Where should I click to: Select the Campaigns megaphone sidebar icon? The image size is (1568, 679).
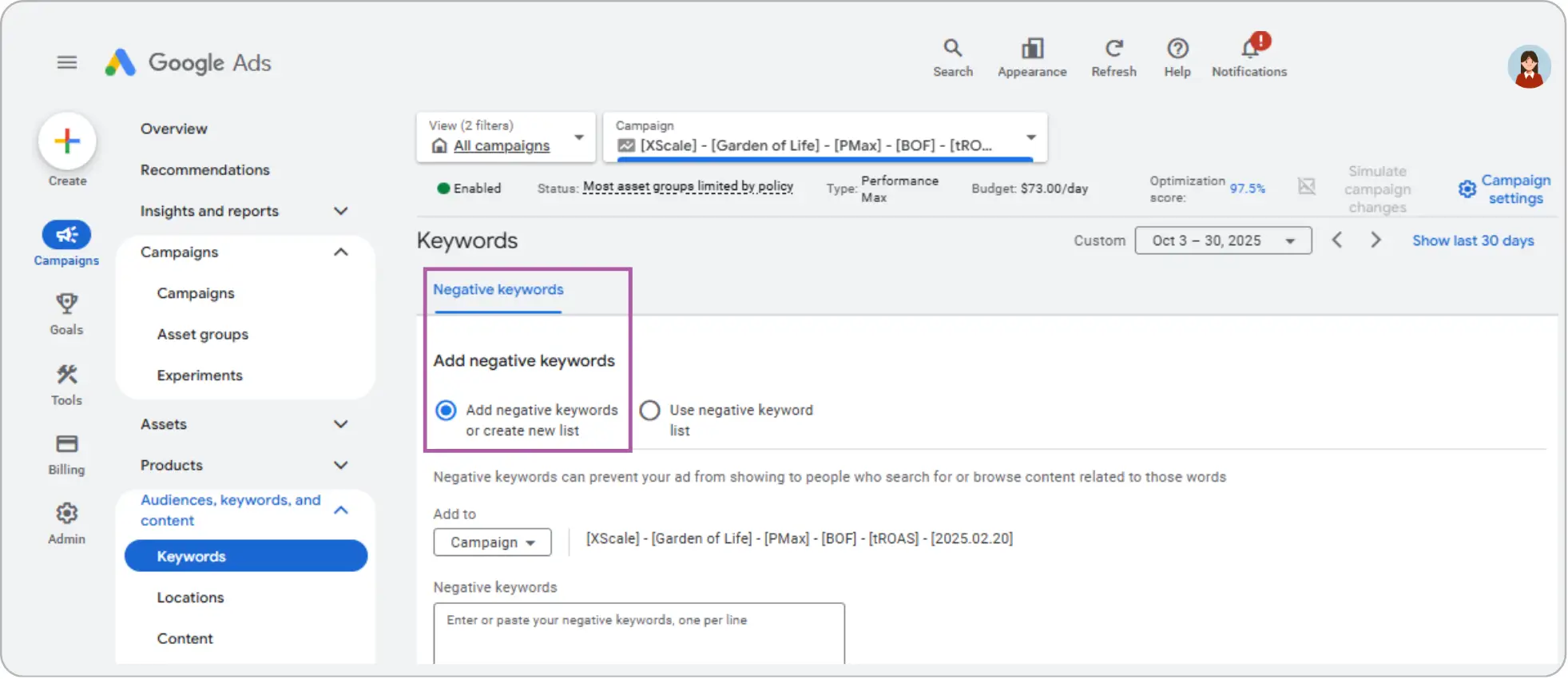[66, 235]
